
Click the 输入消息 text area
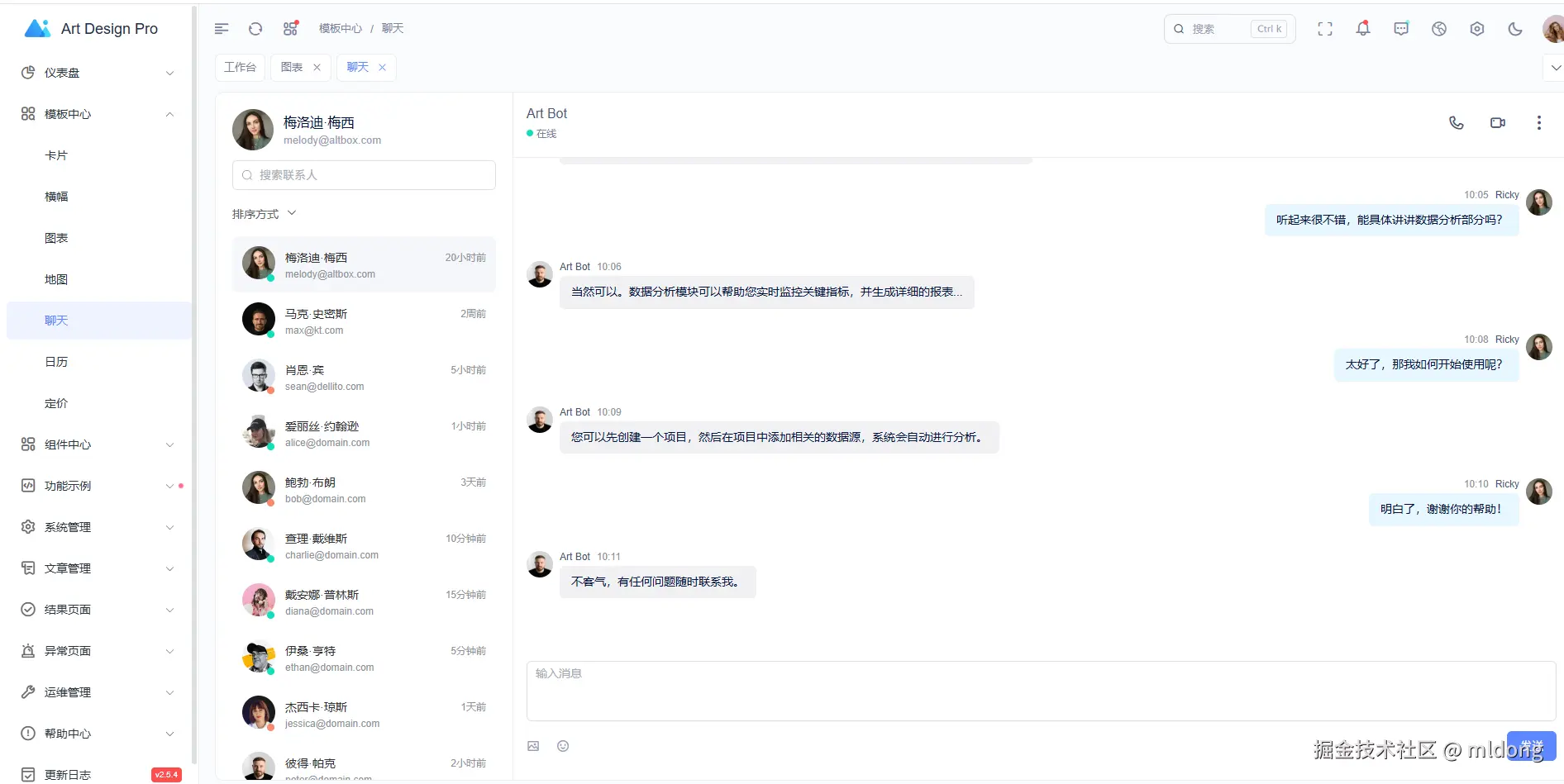click(1041, 691)
